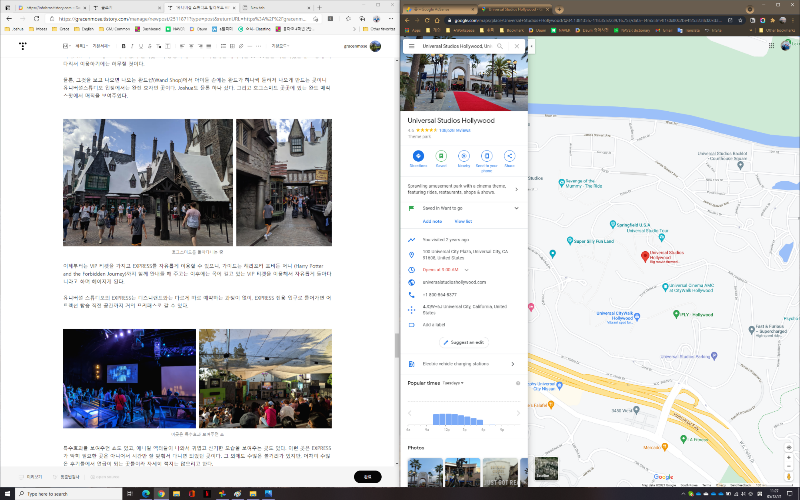The width and height of the screenshot is (800, 500).
Task: Click the Saved icon for Universal Studios
Action: 441,156
